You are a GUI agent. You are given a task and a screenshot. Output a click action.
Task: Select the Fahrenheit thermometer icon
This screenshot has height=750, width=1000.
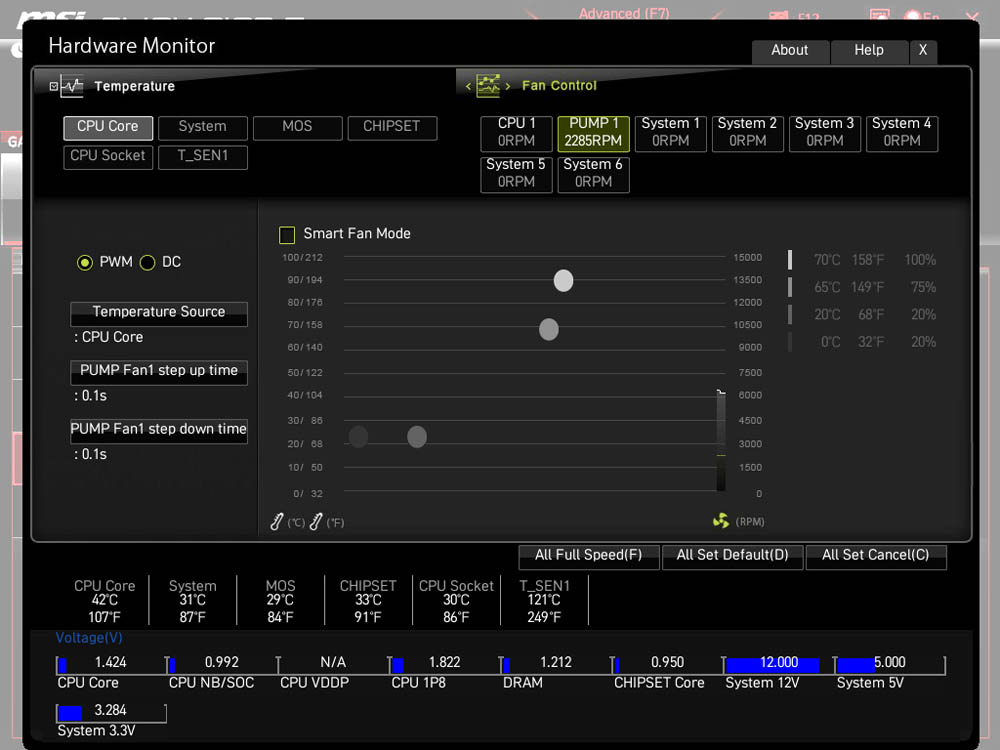click(316, 522)
